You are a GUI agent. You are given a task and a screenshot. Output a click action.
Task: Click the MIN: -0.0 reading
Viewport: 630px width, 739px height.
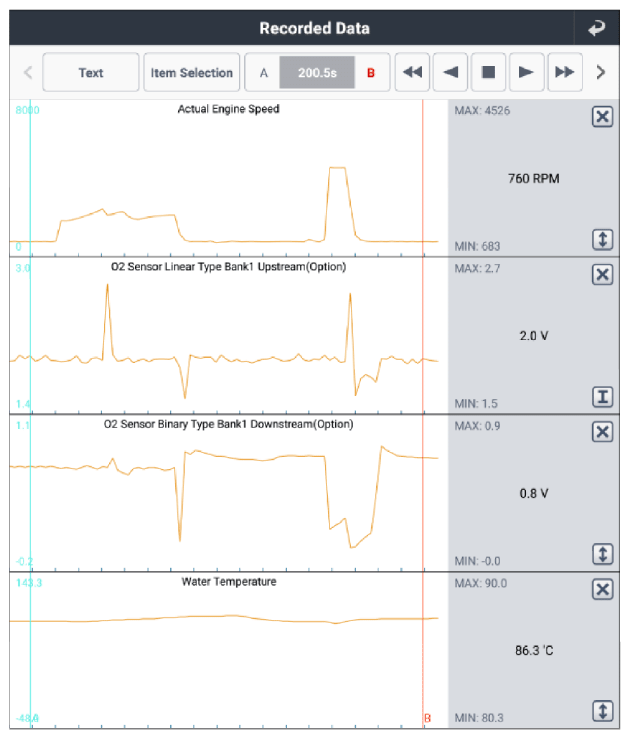(477, 561)
